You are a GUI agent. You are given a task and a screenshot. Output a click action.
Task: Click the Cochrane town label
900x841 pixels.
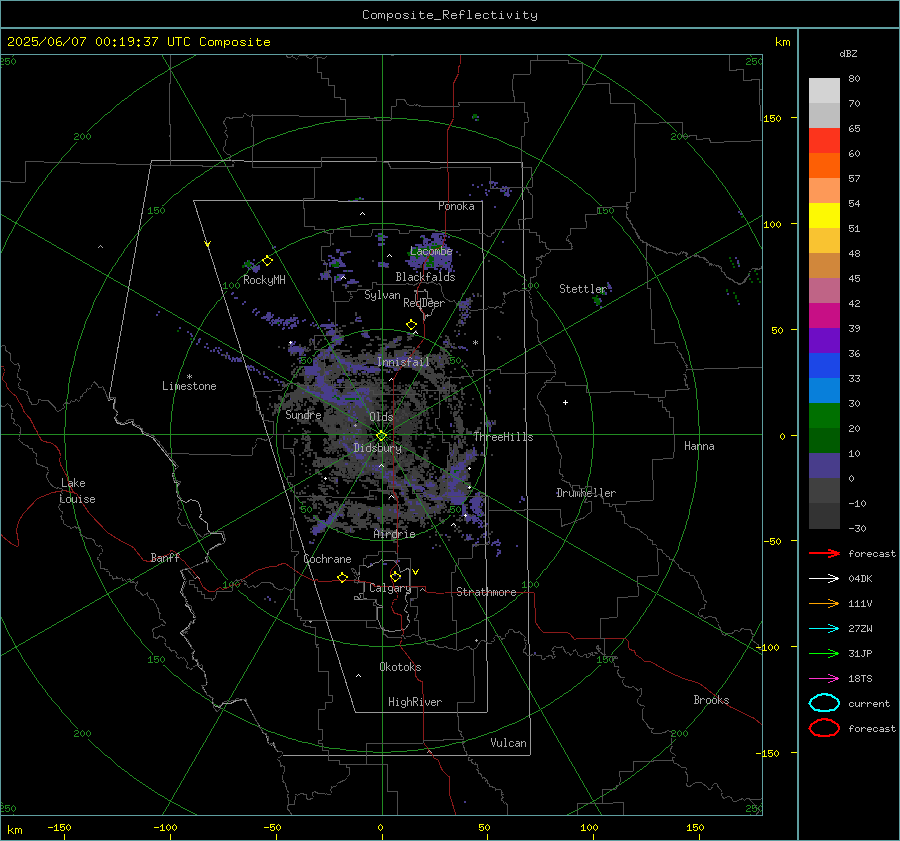pos(327,559)
